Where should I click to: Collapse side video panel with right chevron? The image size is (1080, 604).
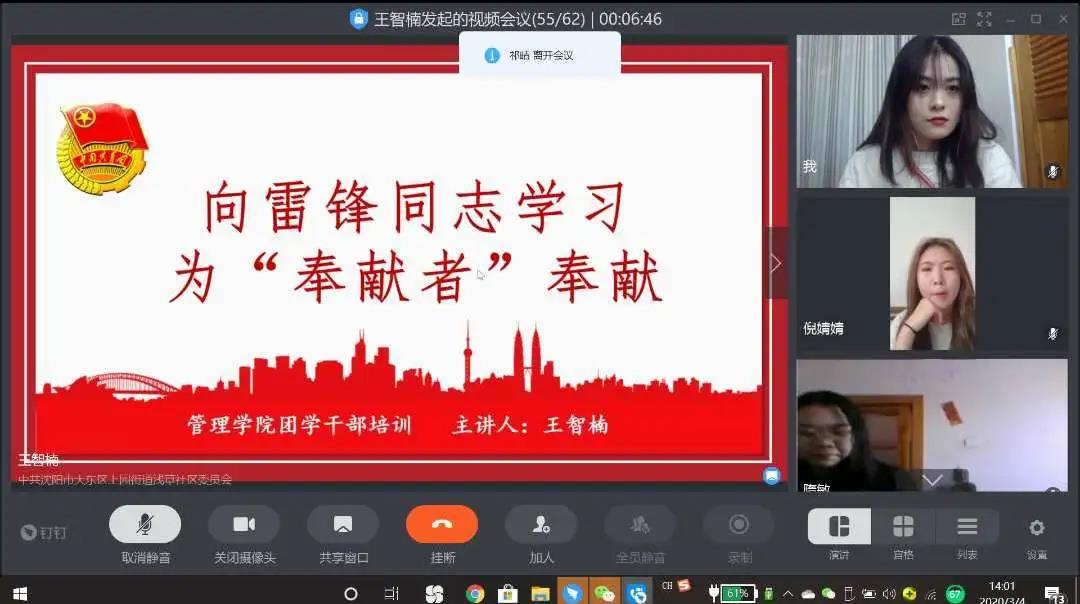click(776, 263)
